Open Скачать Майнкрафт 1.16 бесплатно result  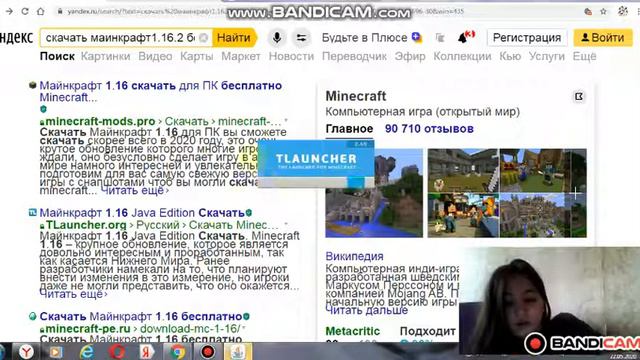pyautogui.click(x=141, y=316)
